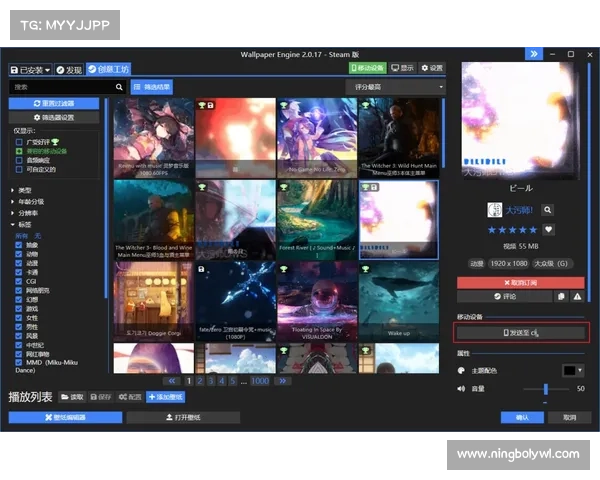Select The Witcher 3 Wild Hunt thumbnail
600x480 pixels.
tap(399, 138)
